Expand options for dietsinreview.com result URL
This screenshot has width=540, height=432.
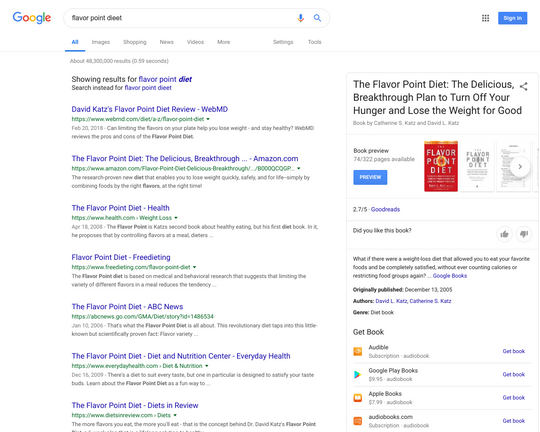(175, 415)
